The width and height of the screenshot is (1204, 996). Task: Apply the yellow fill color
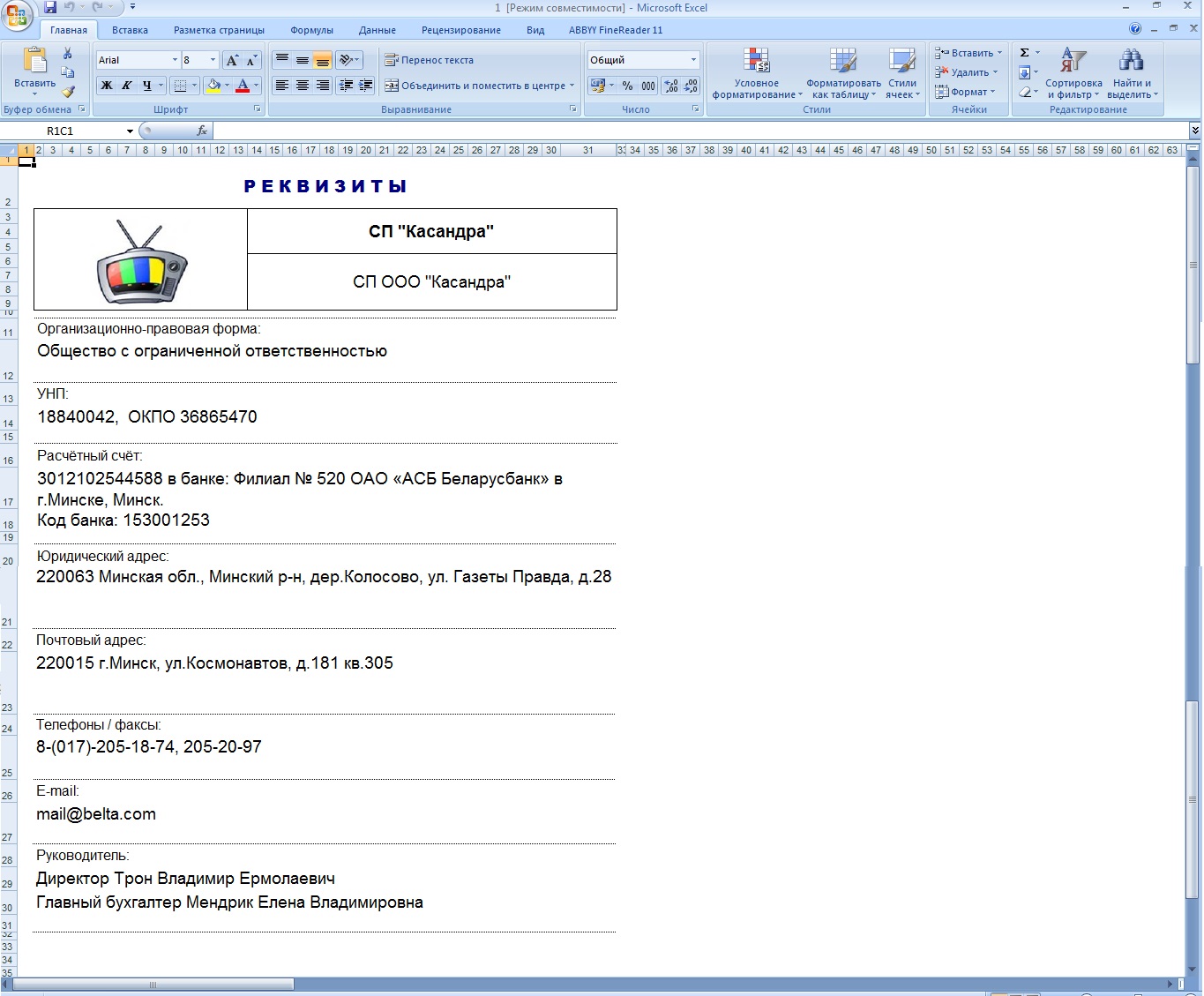pos(213,86)
